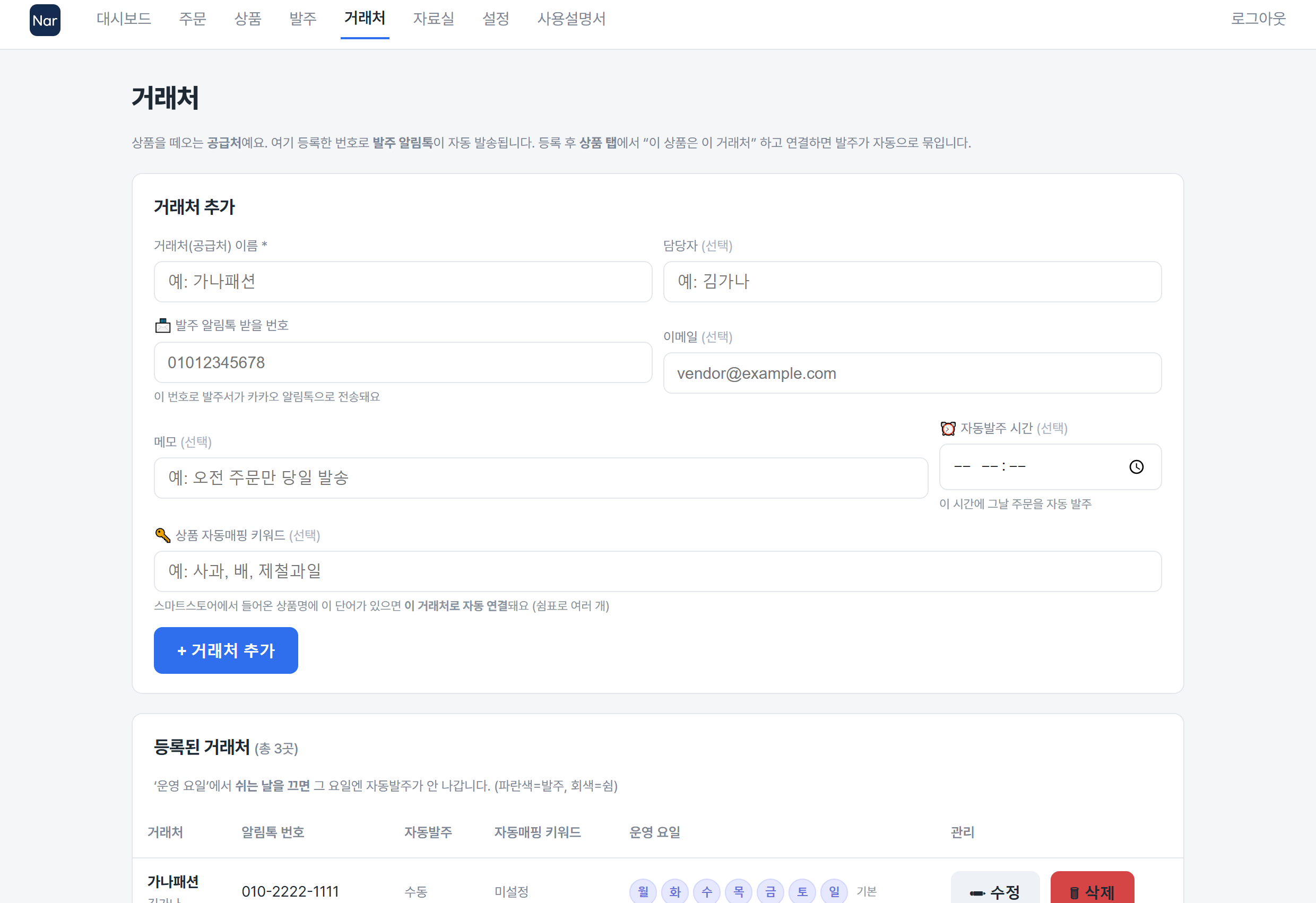Focus the 담당자 input field
Screen dimensions: 1316x903
tap(912, 282)
